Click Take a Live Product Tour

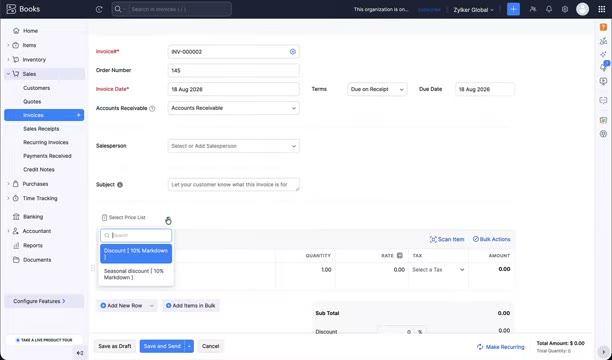[x=44, y=340]
